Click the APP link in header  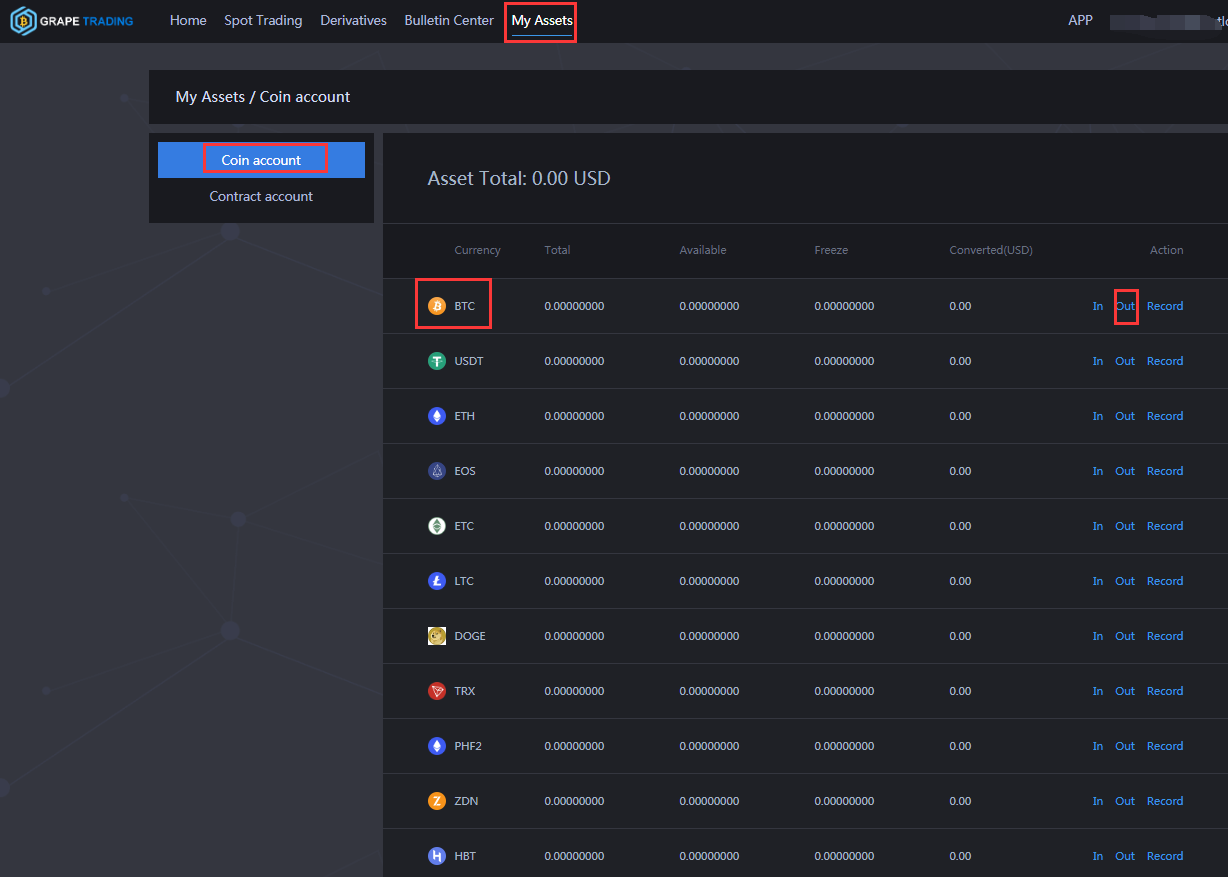click(x=1080, y=20)
